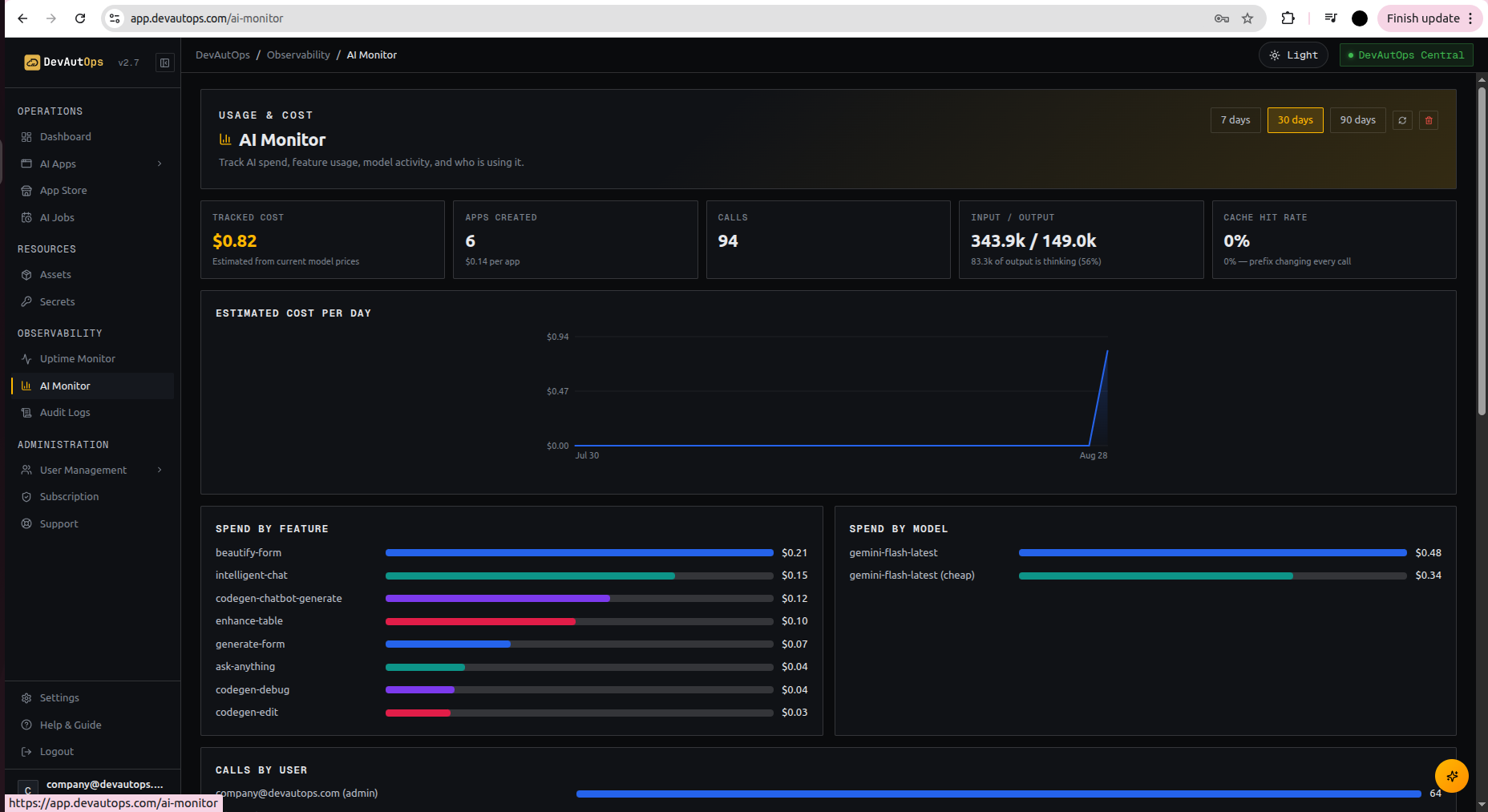
Task: Click the Support lifebuoy icon
Action: coord(26,523)
